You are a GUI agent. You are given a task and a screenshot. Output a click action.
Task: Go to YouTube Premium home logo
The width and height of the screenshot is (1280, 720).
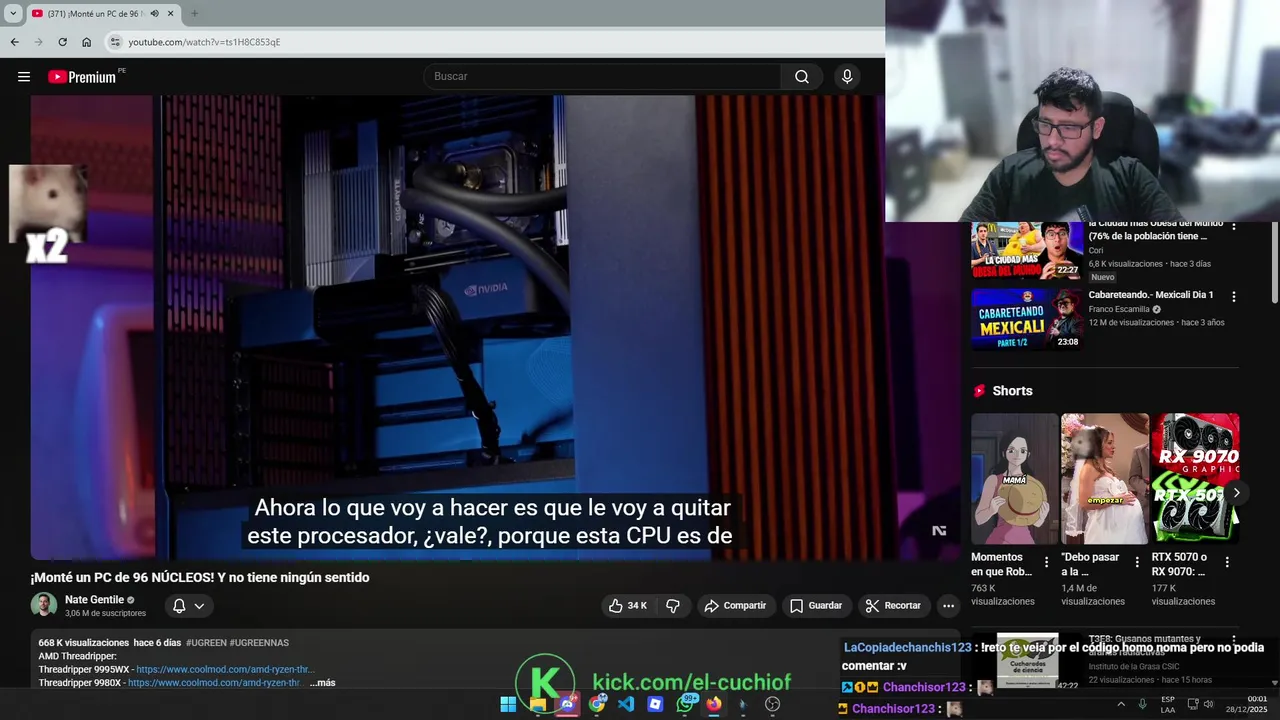[82, 77]
